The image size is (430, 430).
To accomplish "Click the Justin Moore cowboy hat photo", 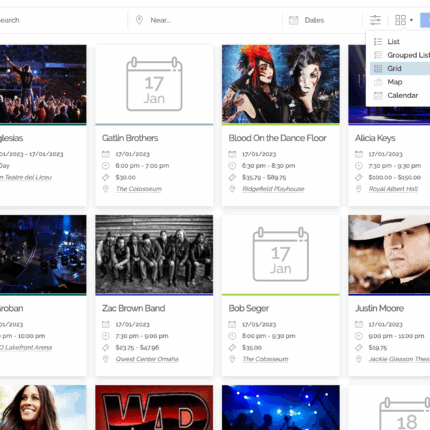I will coord(389,254).
